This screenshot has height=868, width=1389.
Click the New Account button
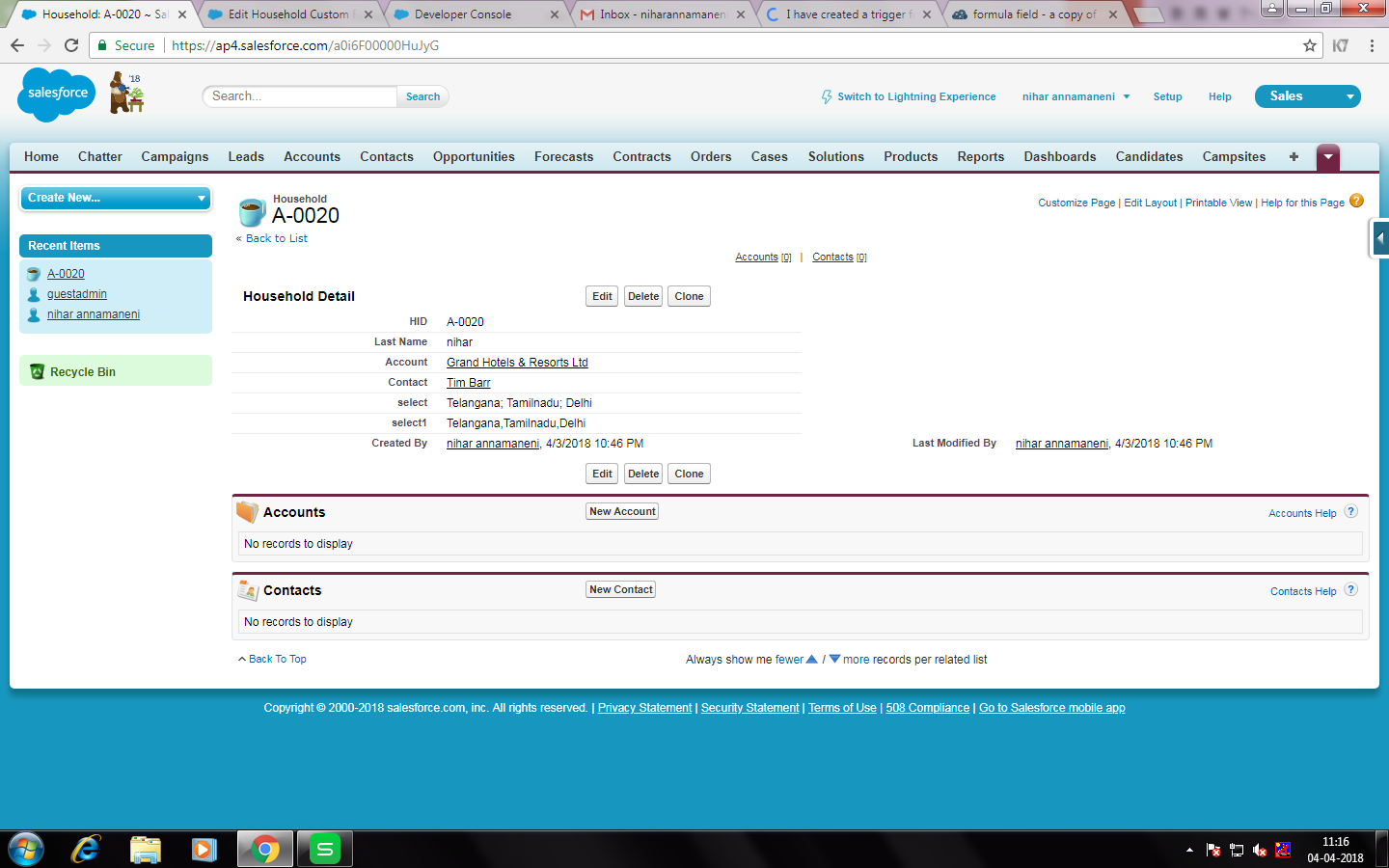pyautogui.click(x=622, y=511)
